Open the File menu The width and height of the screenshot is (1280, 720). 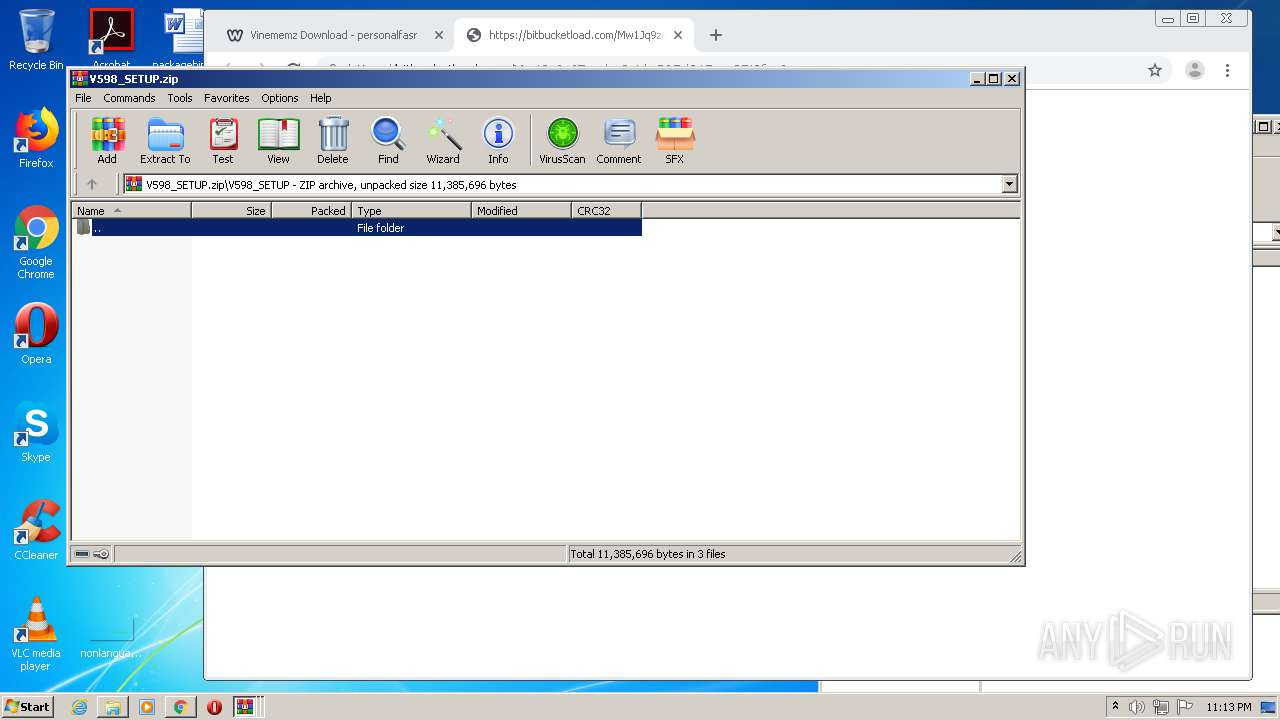(83, 98)
